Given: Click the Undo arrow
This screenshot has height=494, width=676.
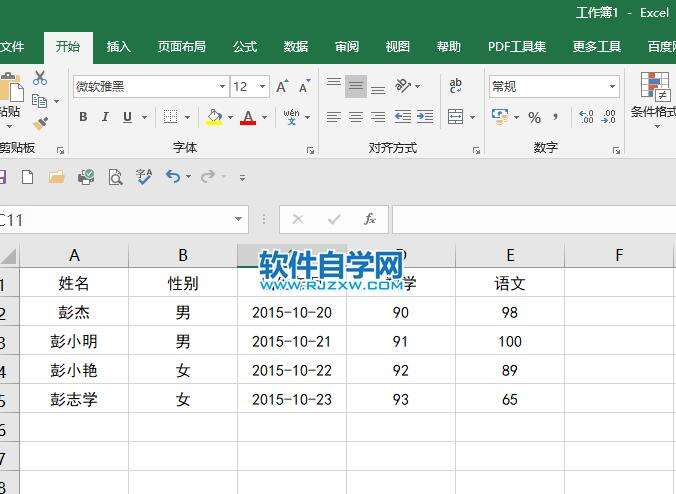Looking at the screenshot, I should point(173,176).
